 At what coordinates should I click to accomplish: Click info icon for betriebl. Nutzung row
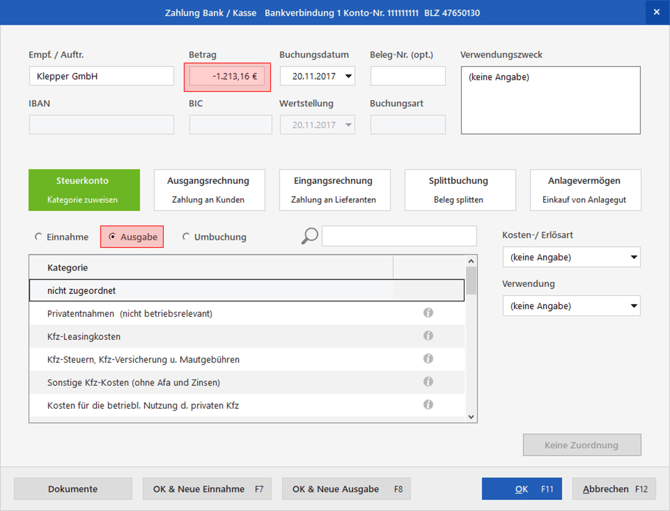428,405
